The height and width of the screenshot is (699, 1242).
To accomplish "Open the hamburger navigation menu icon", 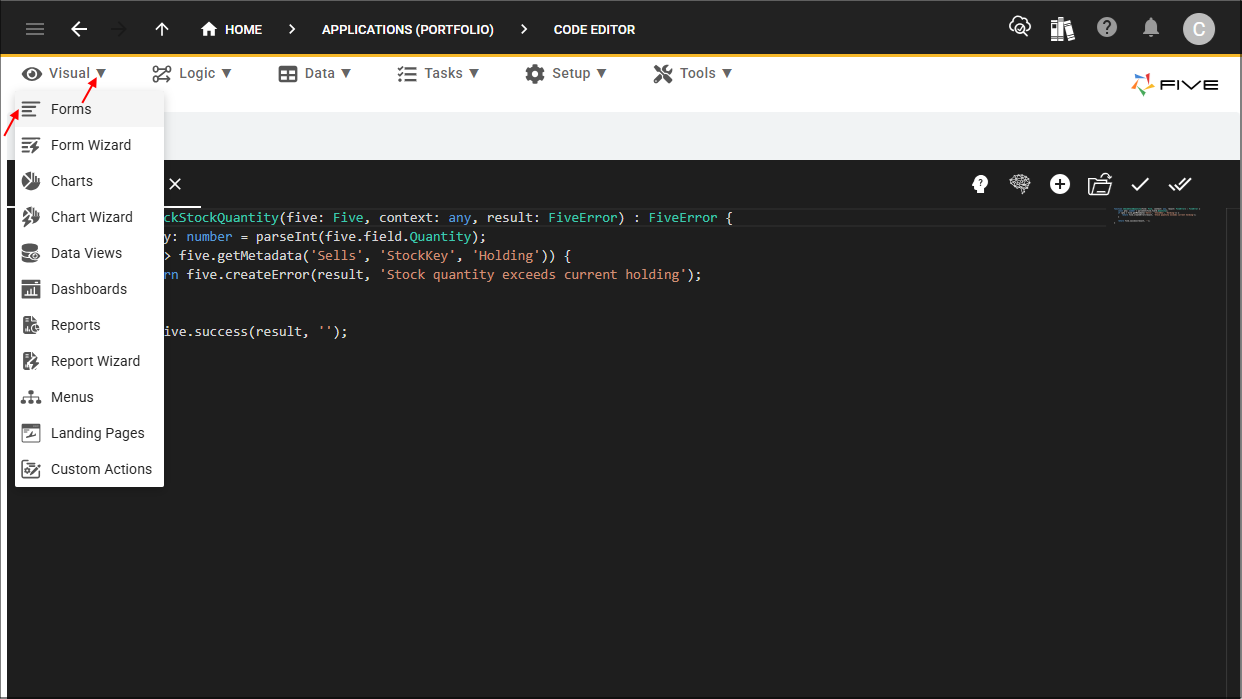I will [x=35, y=29].
